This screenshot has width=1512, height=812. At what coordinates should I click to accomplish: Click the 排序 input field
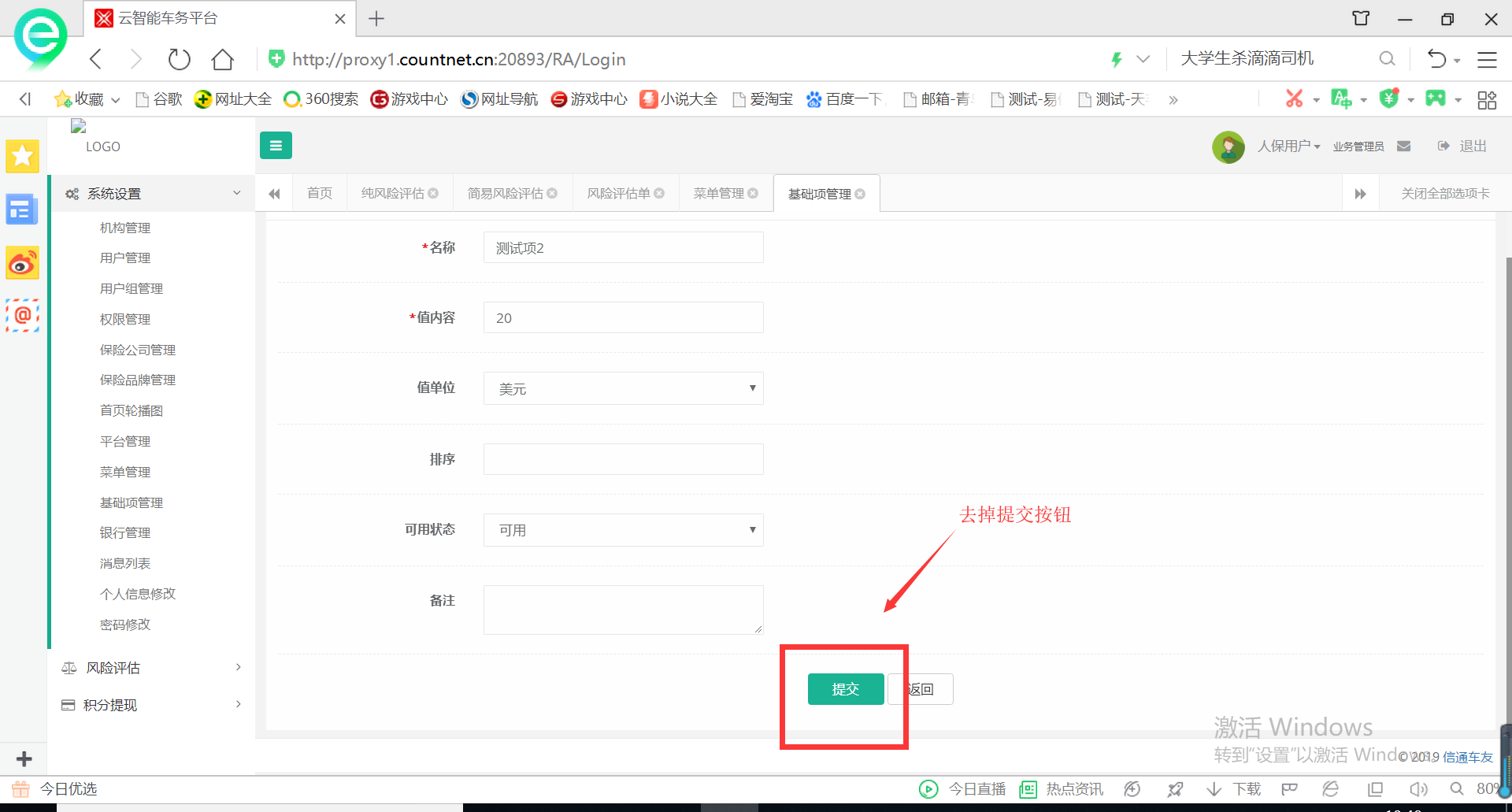[x=623, y=459]
